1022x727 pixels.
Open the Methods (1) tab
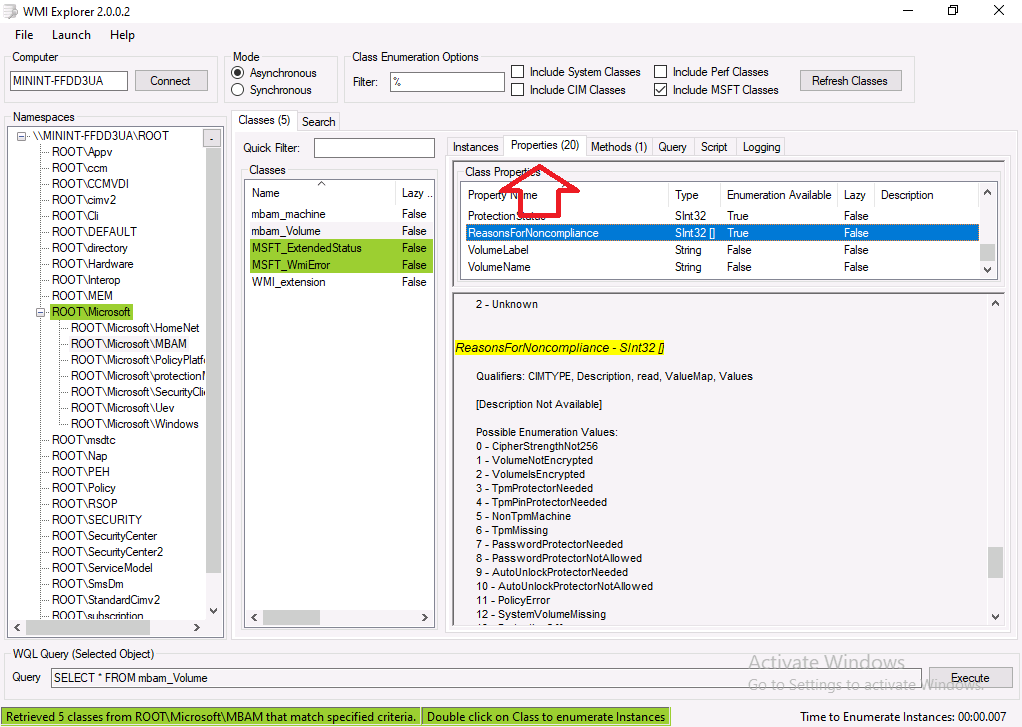(619, 147)
